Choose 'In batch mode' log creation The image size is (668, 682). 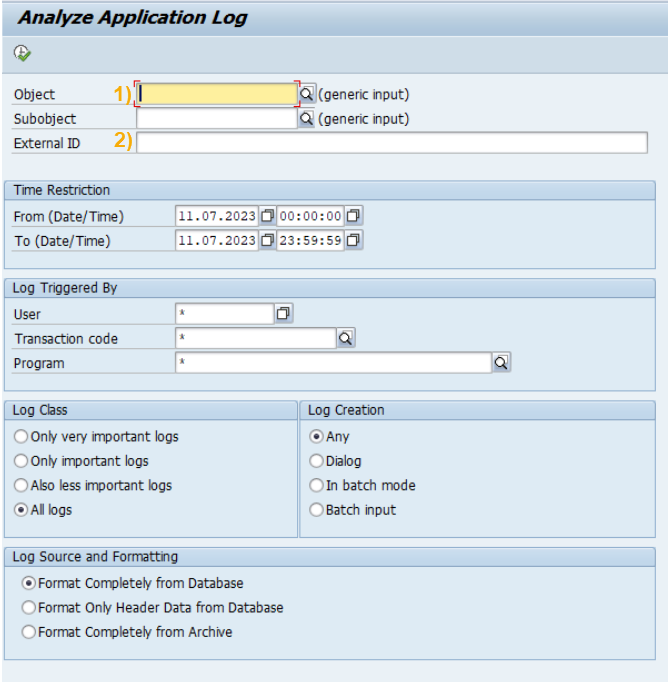[317, 485]
